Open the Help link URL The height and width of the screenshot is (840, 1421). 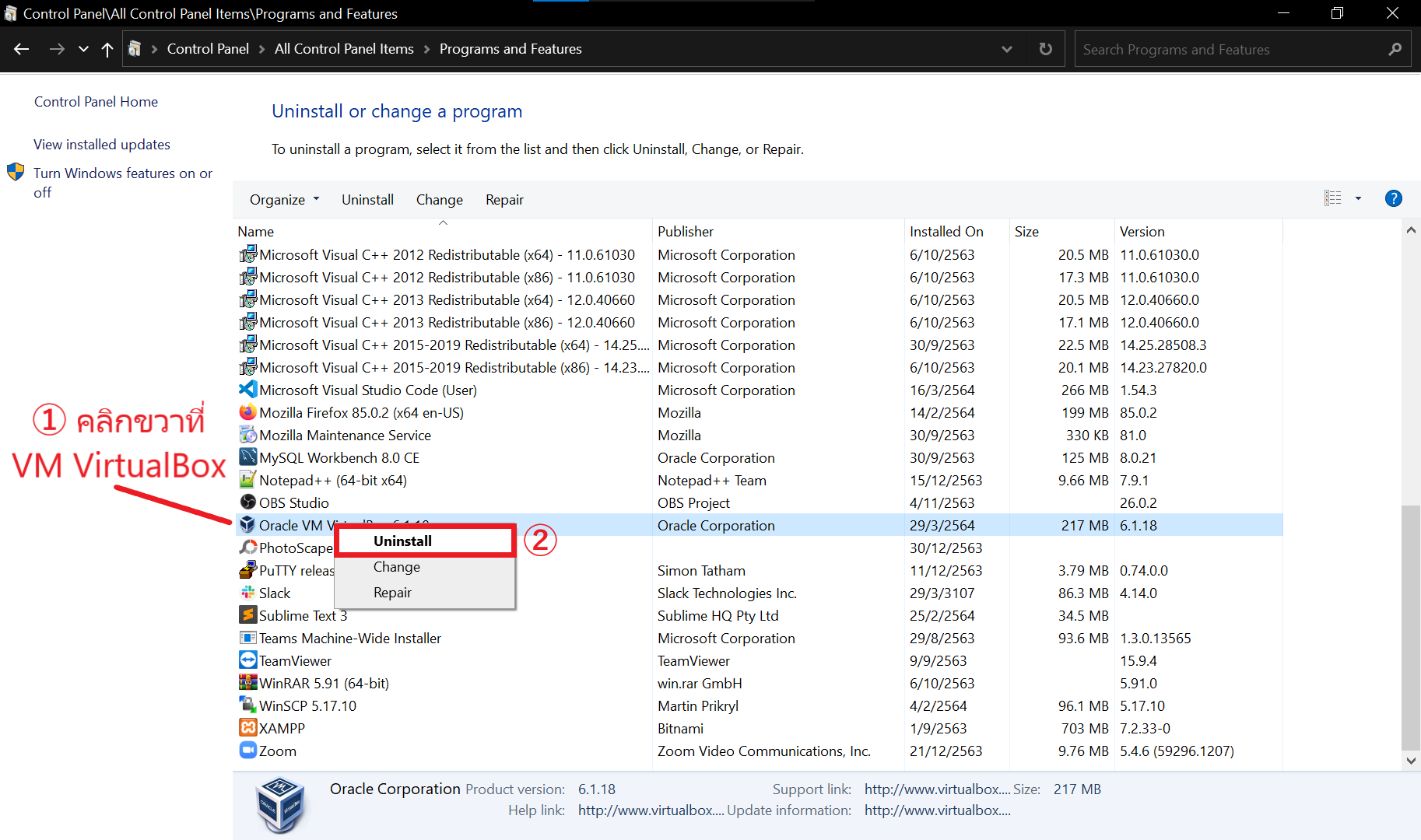coord(651,810)
